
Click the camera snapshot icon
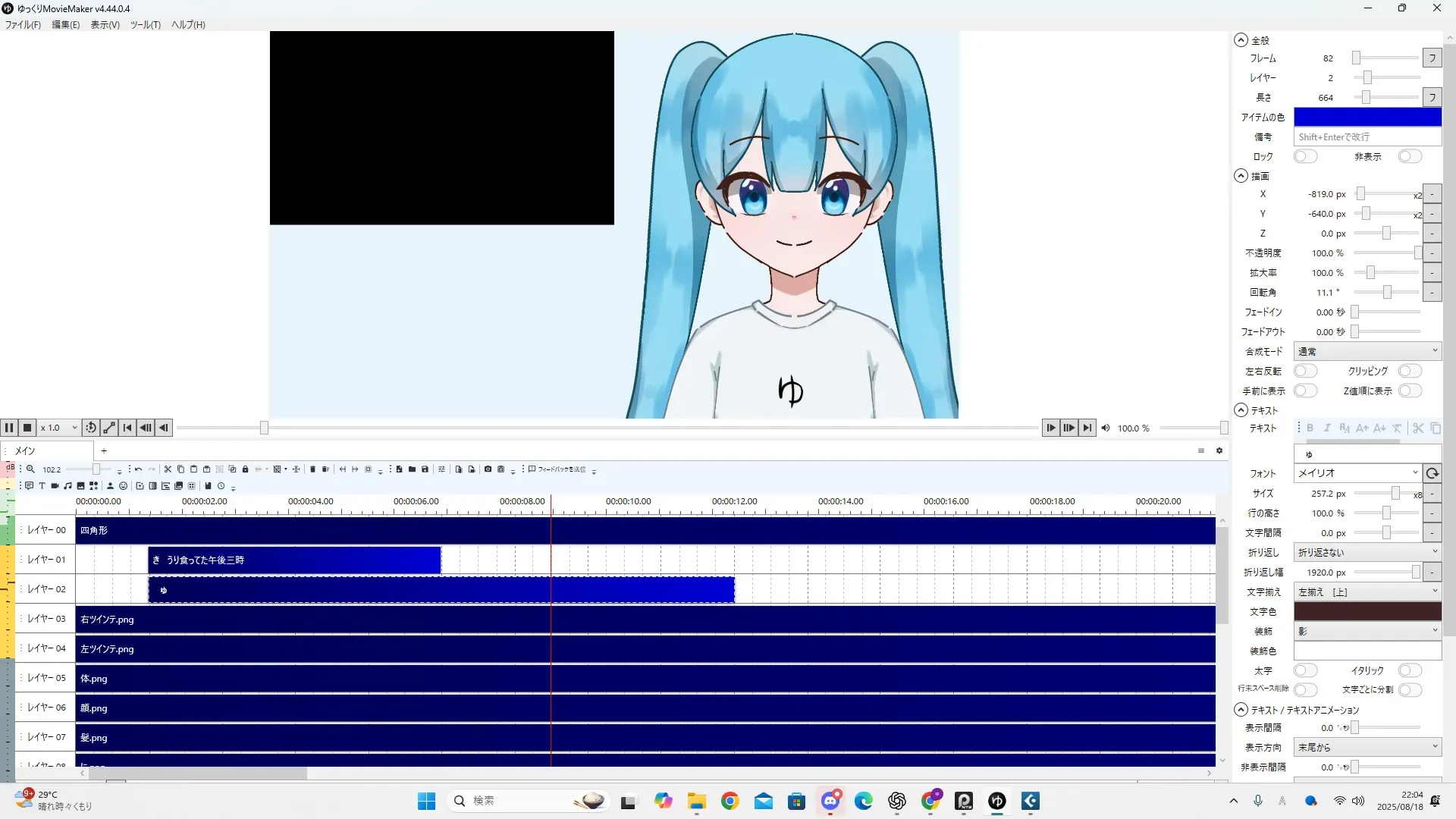[488, 469]
